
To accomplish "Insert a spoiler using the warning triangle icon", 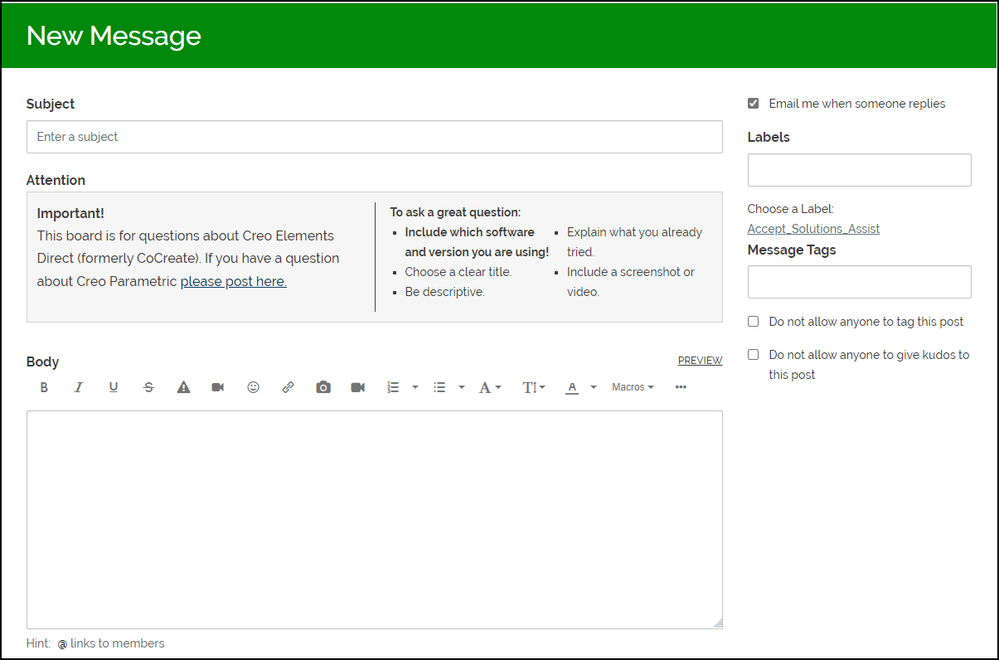I will click(184, 387).
